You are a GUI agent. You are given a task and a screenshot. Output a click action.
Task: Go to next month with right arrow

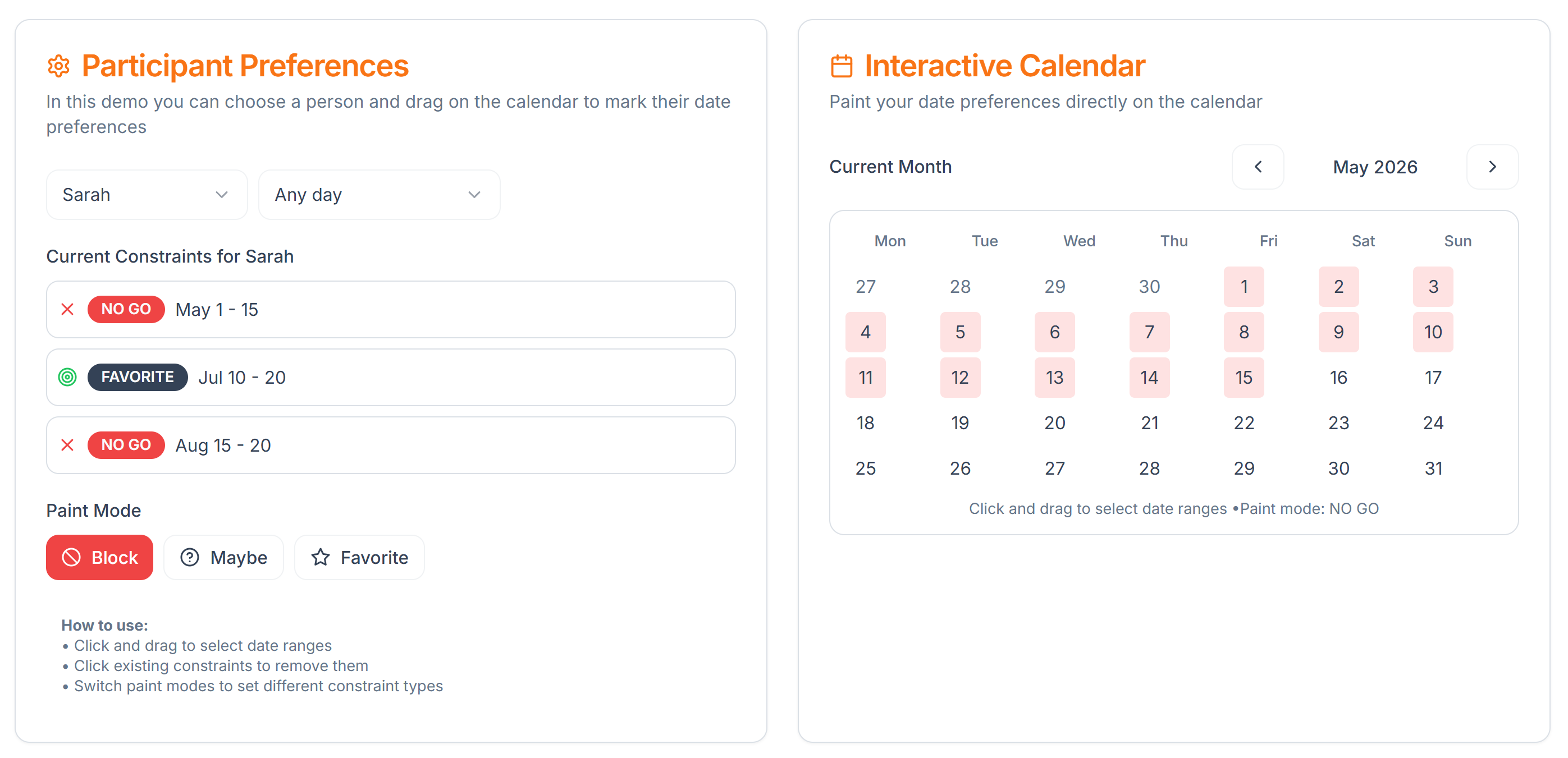point(1493,167)
